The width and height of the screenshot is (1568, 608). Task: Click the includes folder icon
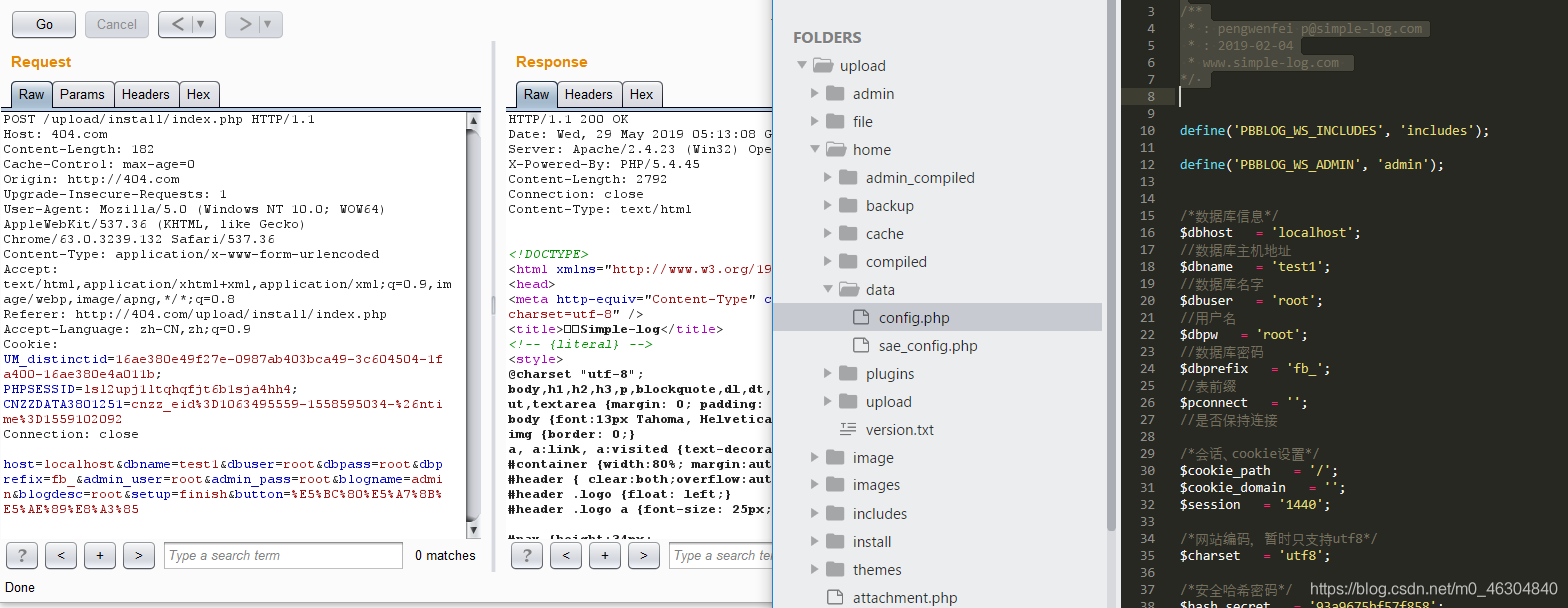pyautogui.click(x=835, y=514)
